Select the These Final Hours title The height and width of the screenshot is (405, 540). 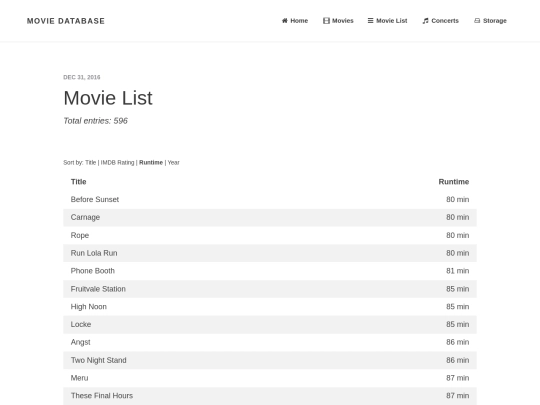click(102, 396)
